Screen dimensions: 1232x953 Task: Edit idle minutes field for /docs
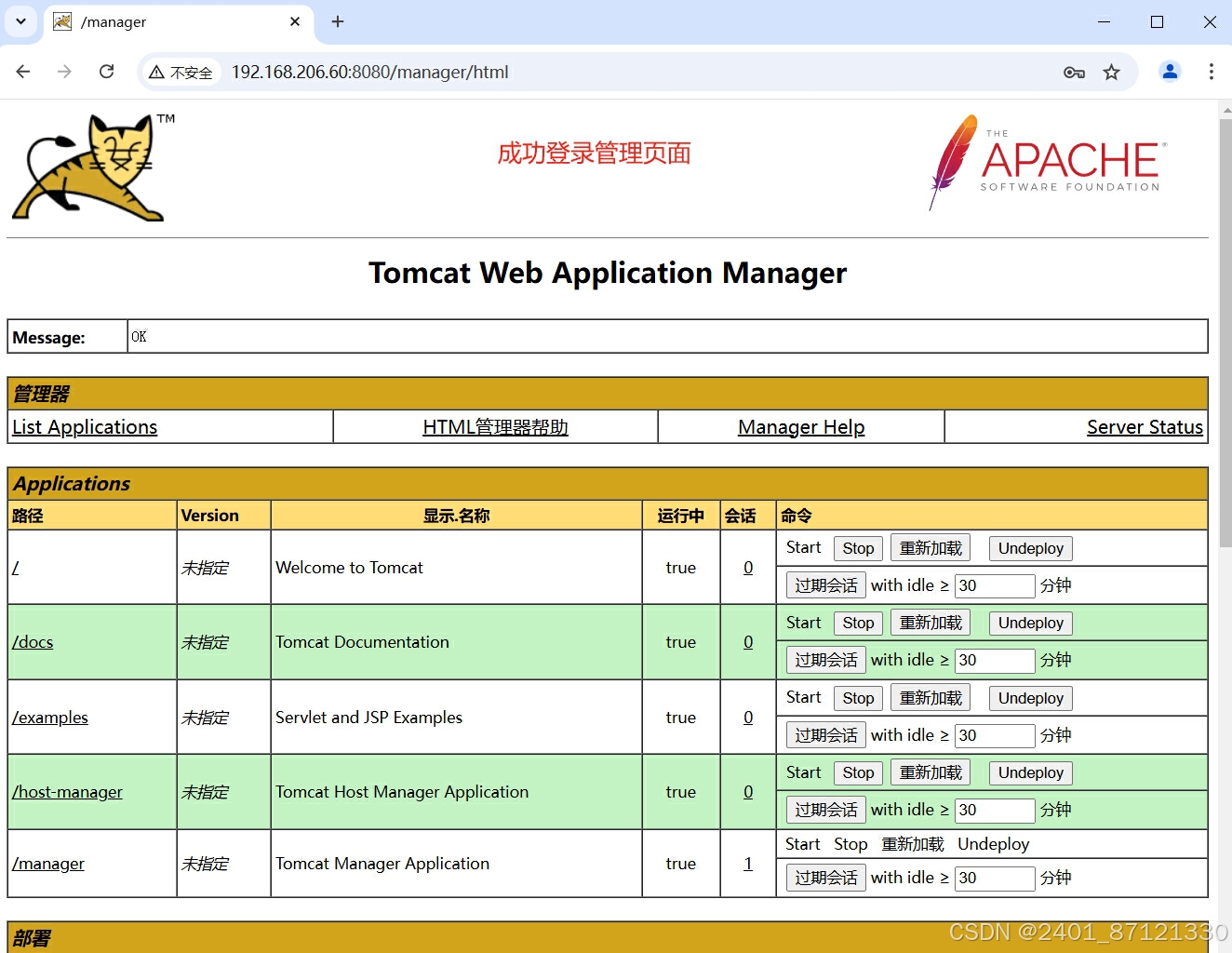click(995, 660)
